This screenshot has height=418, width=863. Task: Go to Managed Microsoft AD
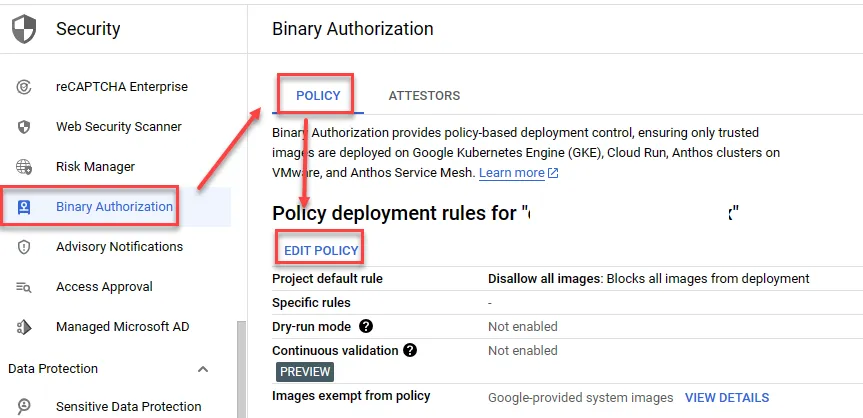coord(122,327)
